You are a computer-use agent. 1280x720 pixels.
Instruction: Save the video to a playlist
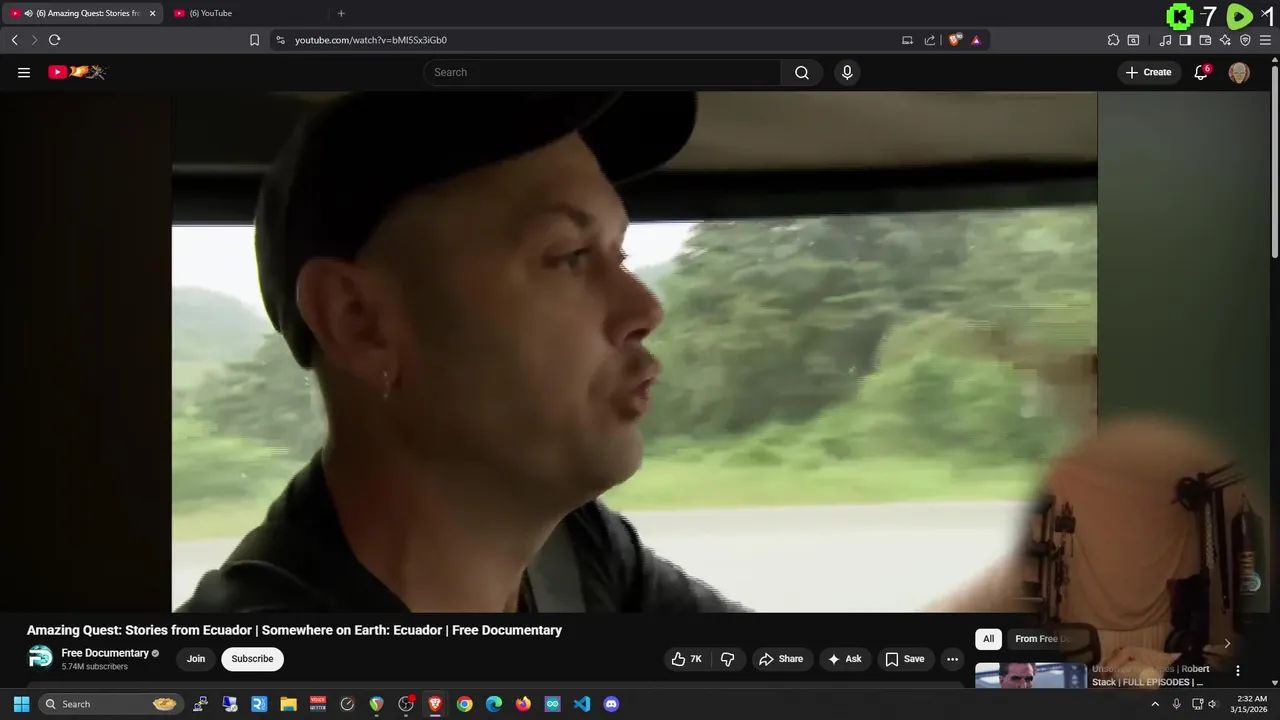click(905, 659)
